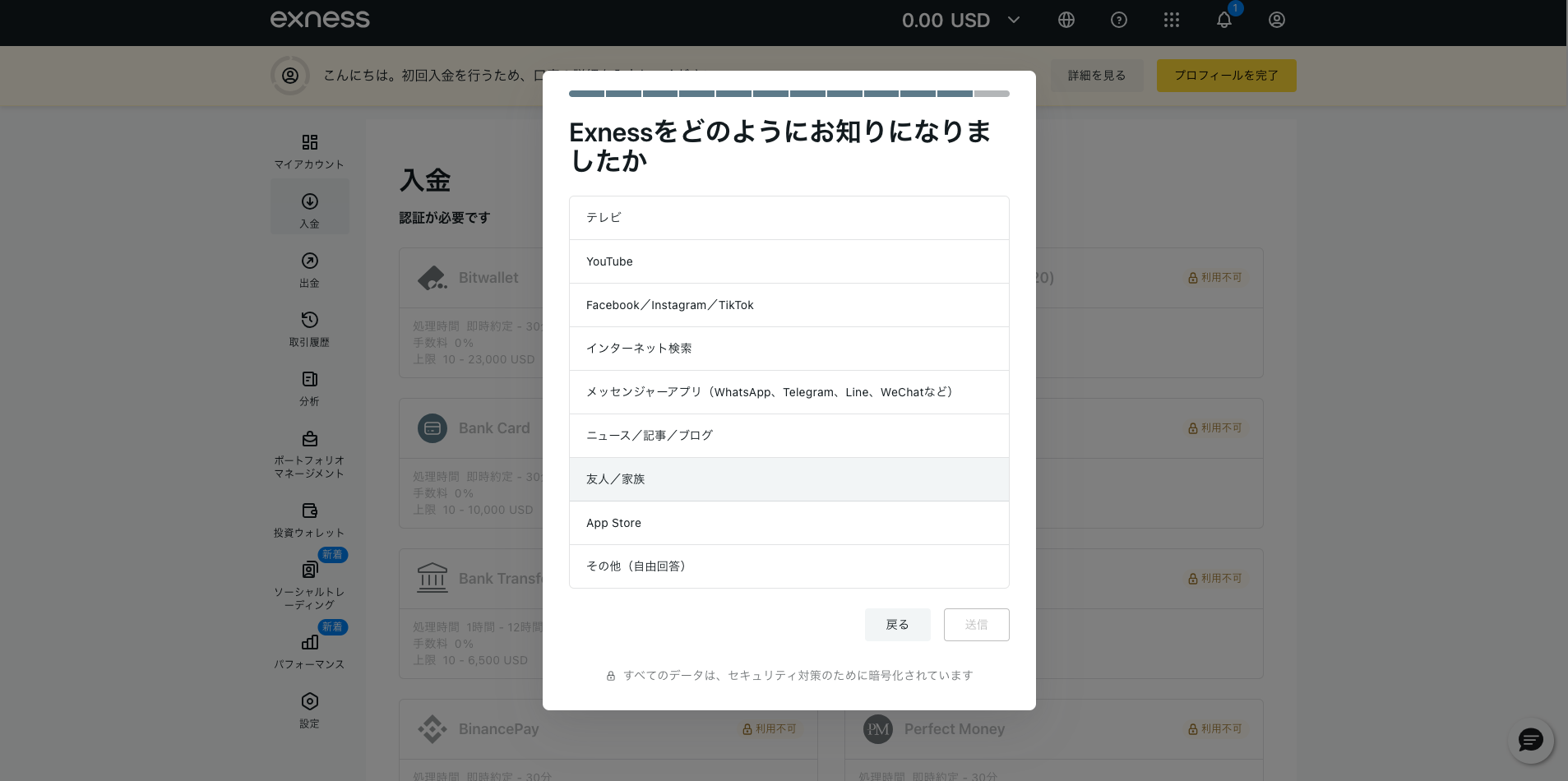Click the exness logo

click(320, 19)
